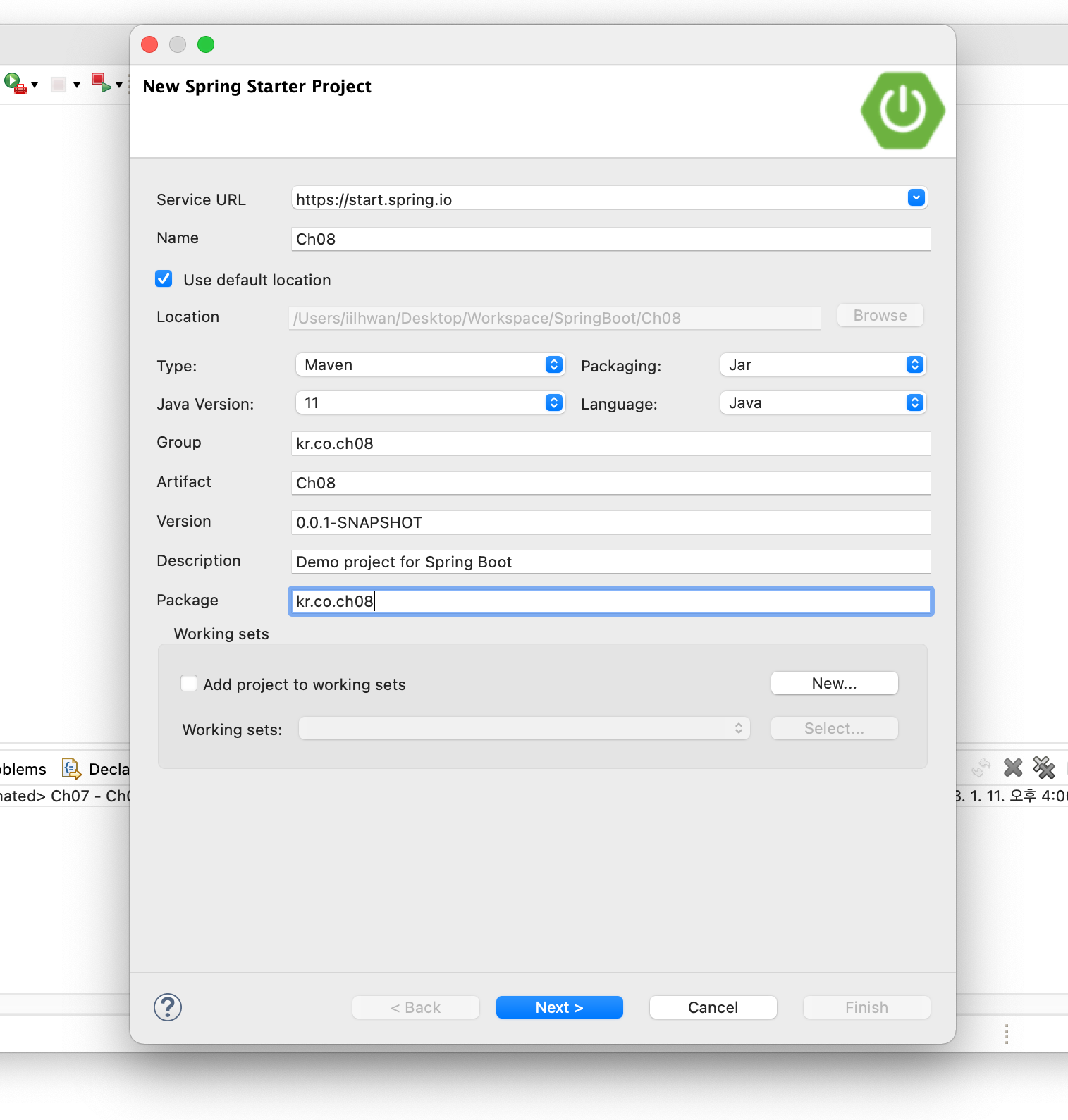Viewport: 1068px width, 1120px height.
Task: Click Remove Launch X icon in console
Action: [1013, 768]
